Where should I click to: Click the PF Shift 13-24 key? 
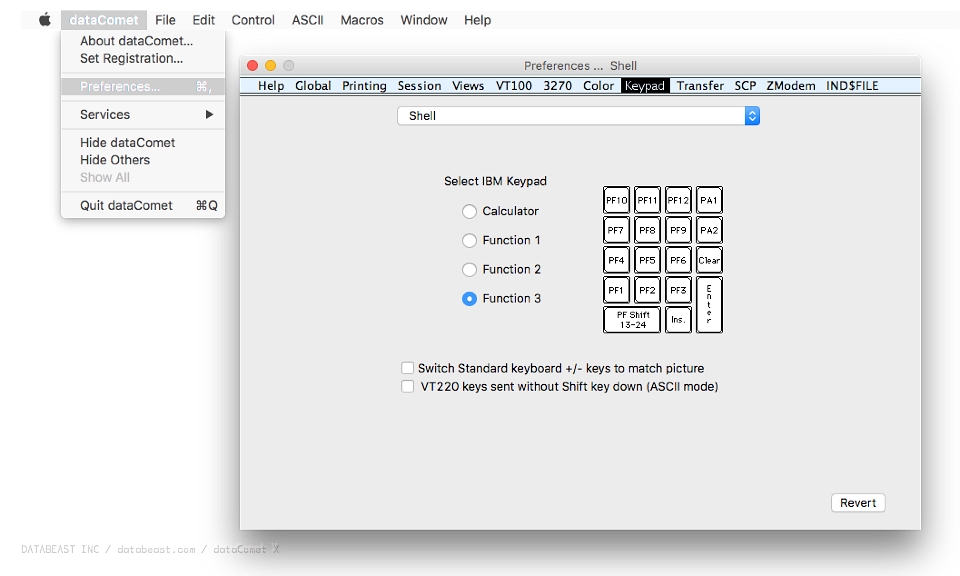coord(632,320)
